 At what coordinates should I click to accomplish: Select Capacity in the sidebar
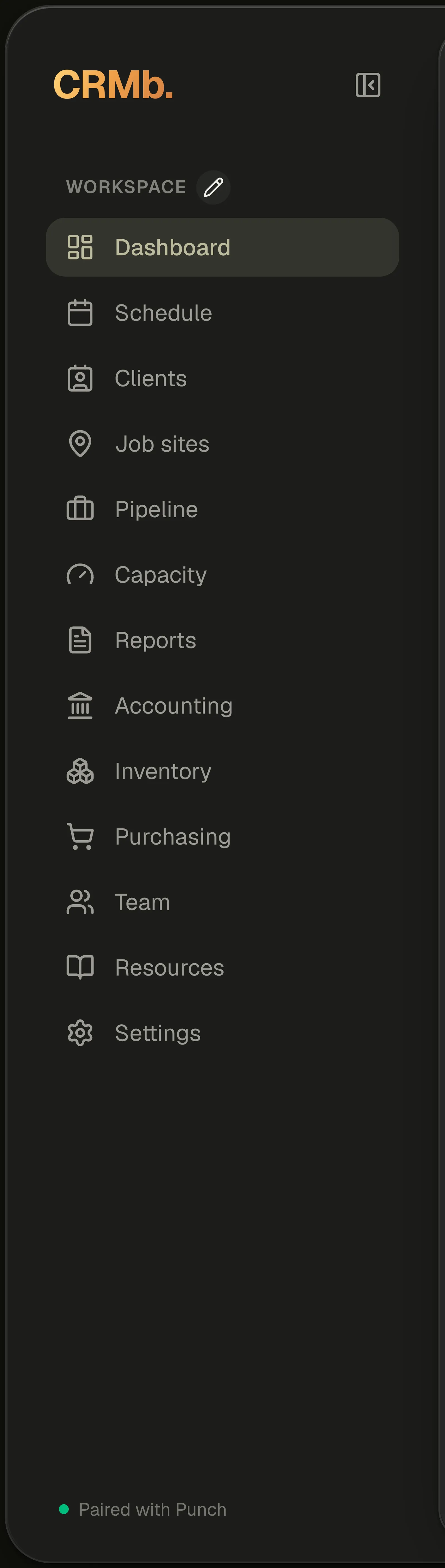coord(222,575)
